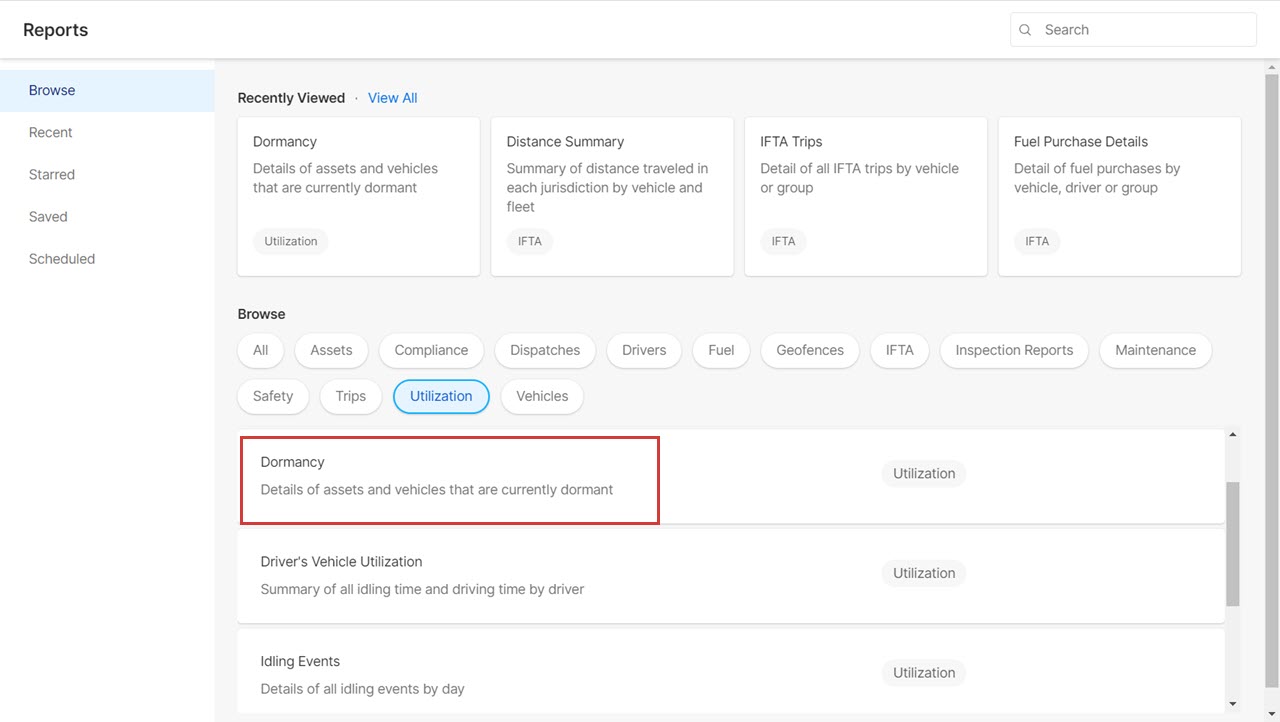Click IFTA tag on Fuel Purchase Details card

pos(1037,241)
